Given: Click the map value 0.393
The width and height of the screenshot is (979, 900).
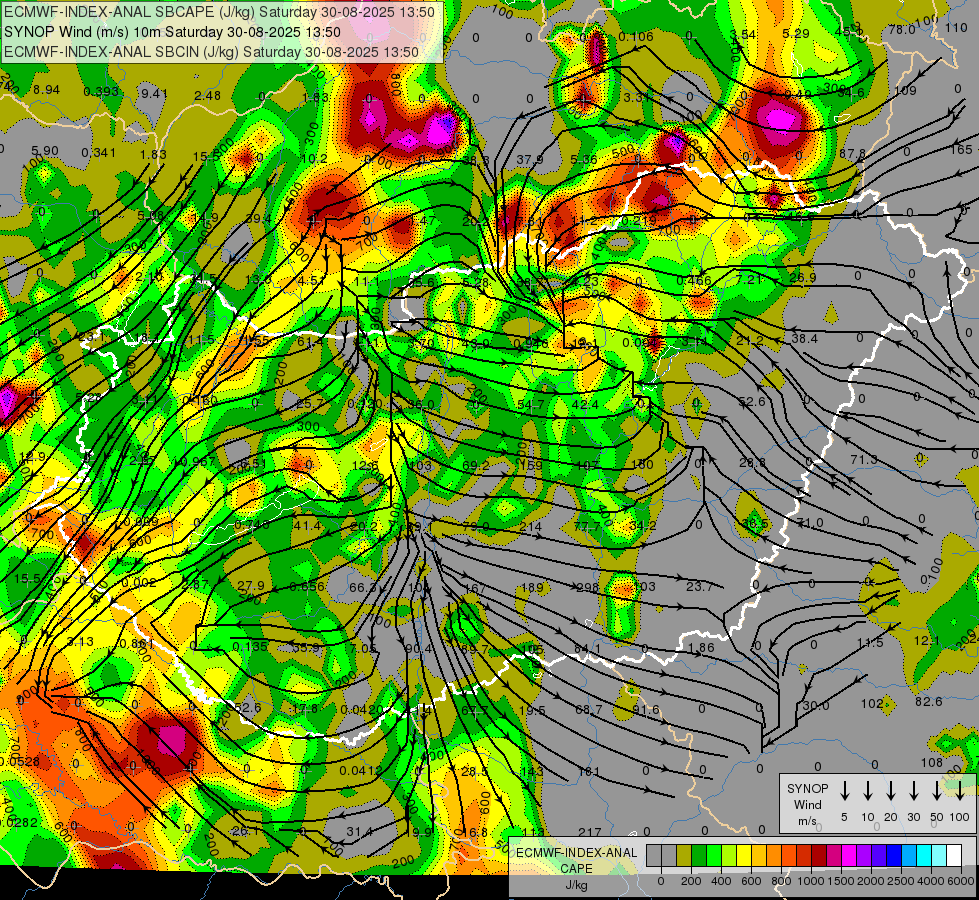Looking at the screenshot, I should click(x=101, y=92).
